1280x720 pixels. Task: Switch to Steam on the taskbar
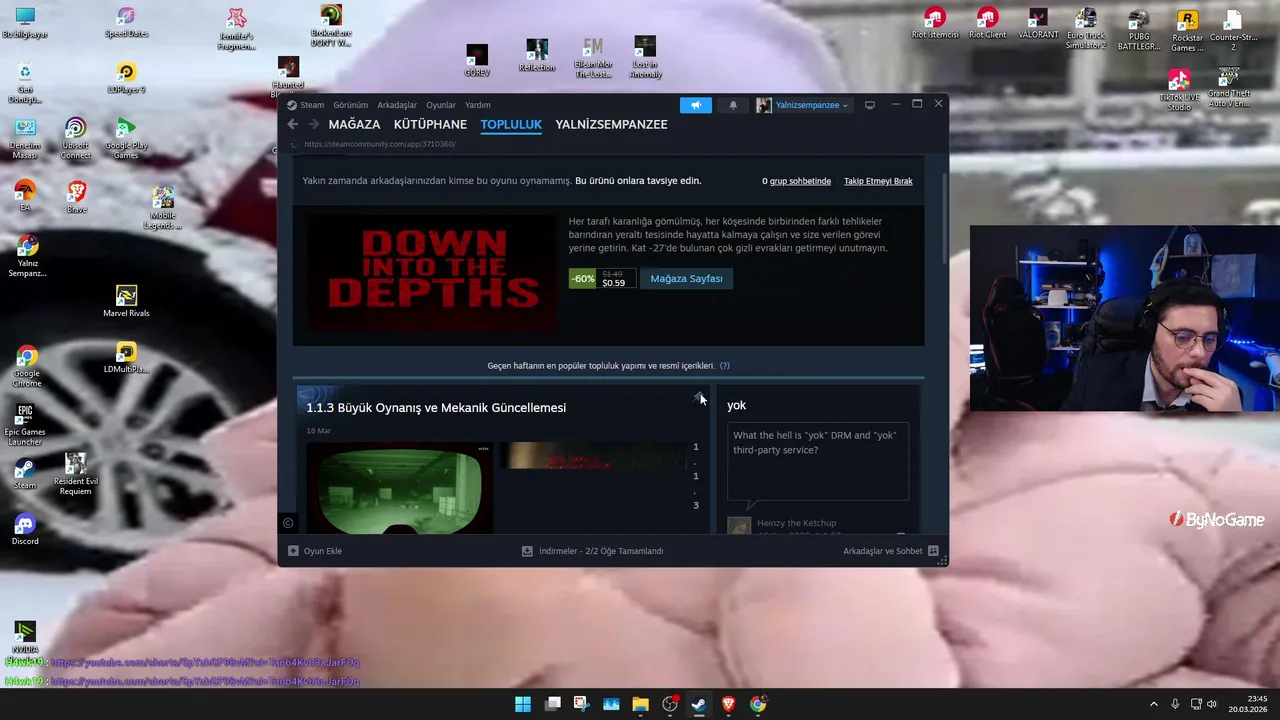tap(699, 704)
